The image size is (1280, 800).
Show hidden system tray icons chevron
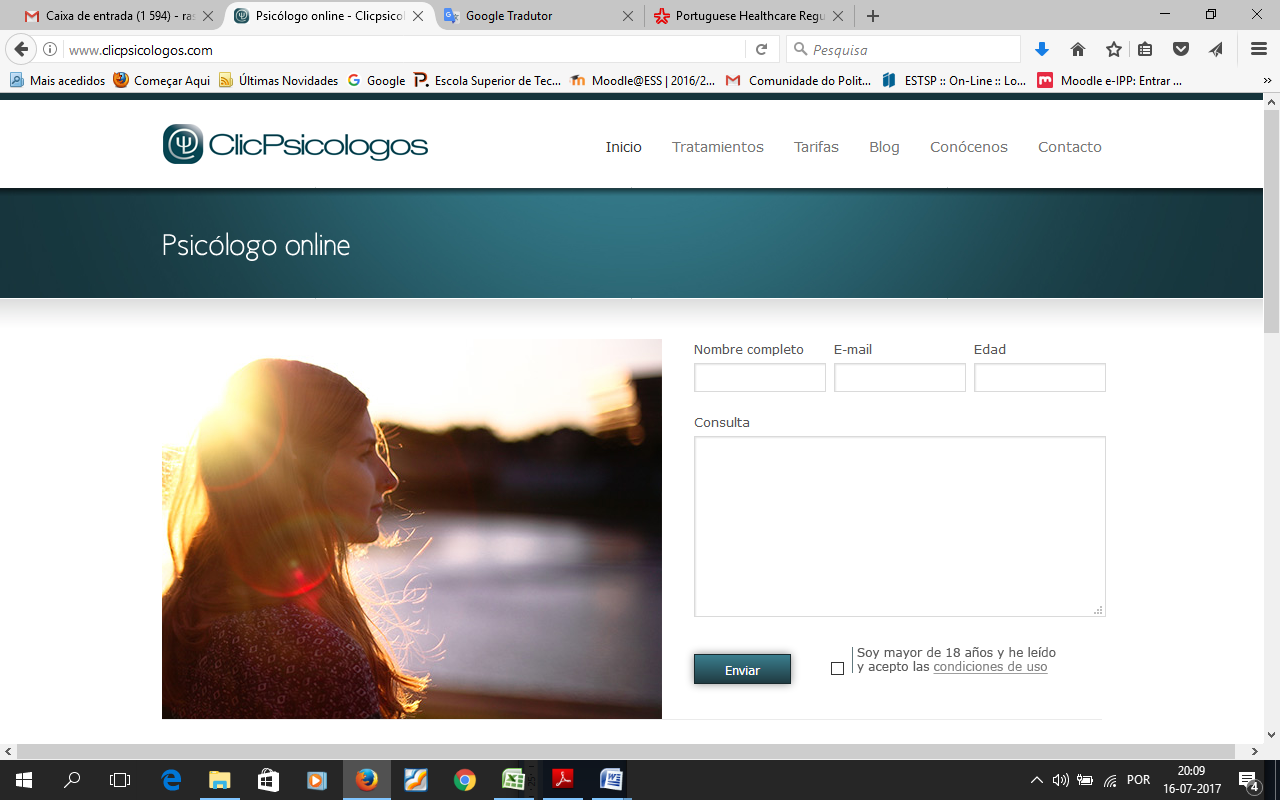[x=1037, y=780]
